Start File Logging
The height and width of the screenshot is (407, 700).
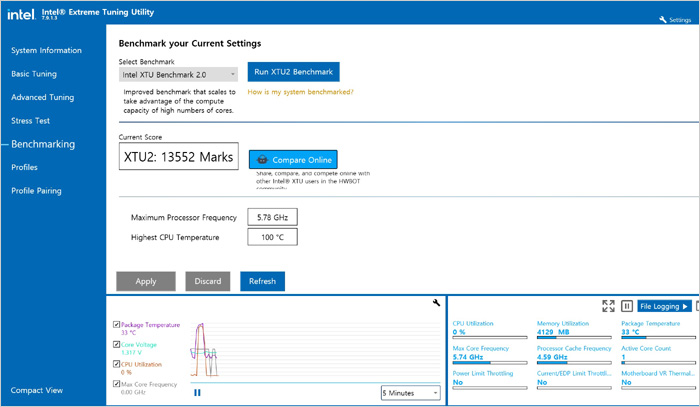point(664,306)
